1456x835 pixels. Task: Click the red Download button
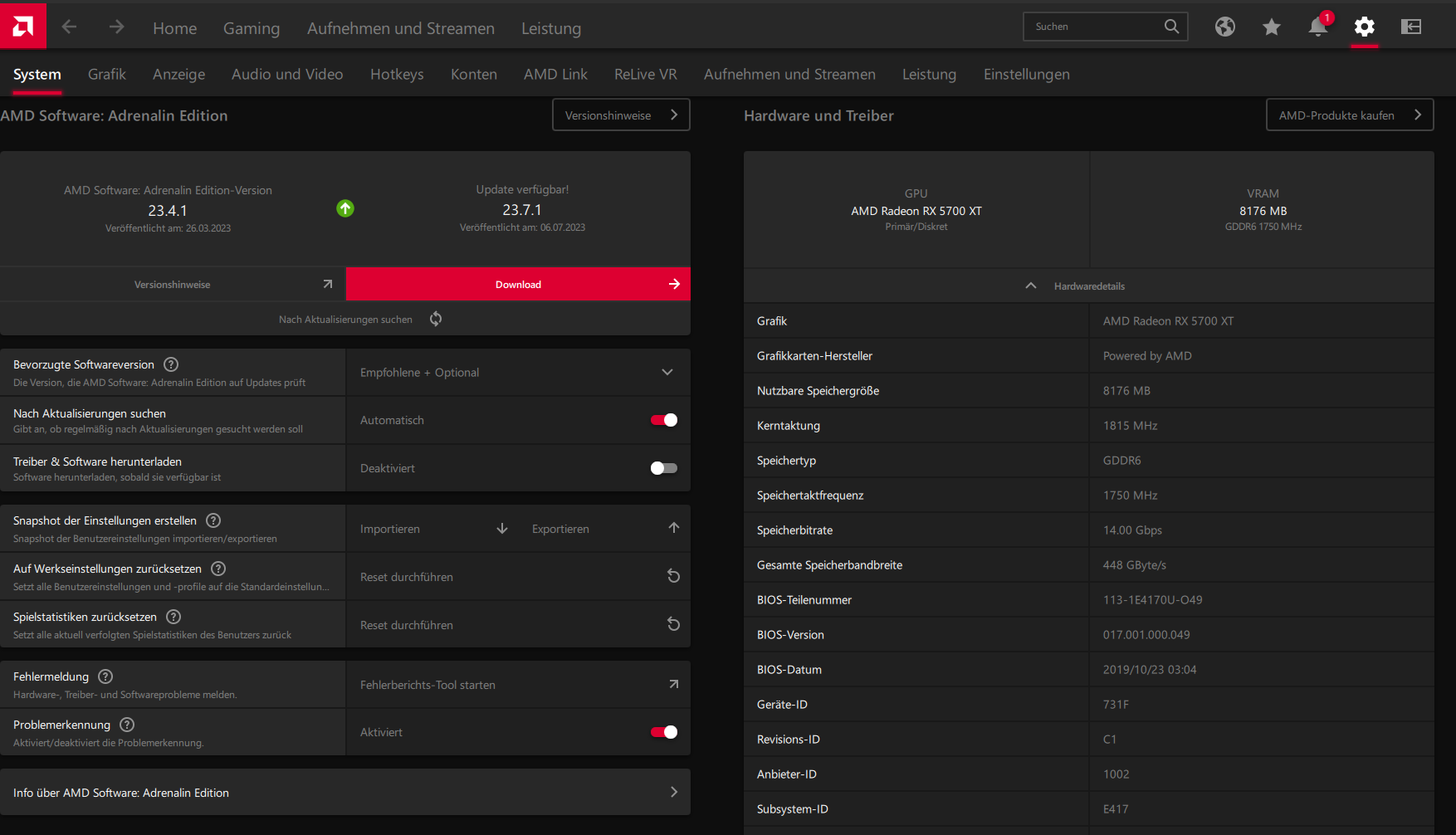click(518, 284)
